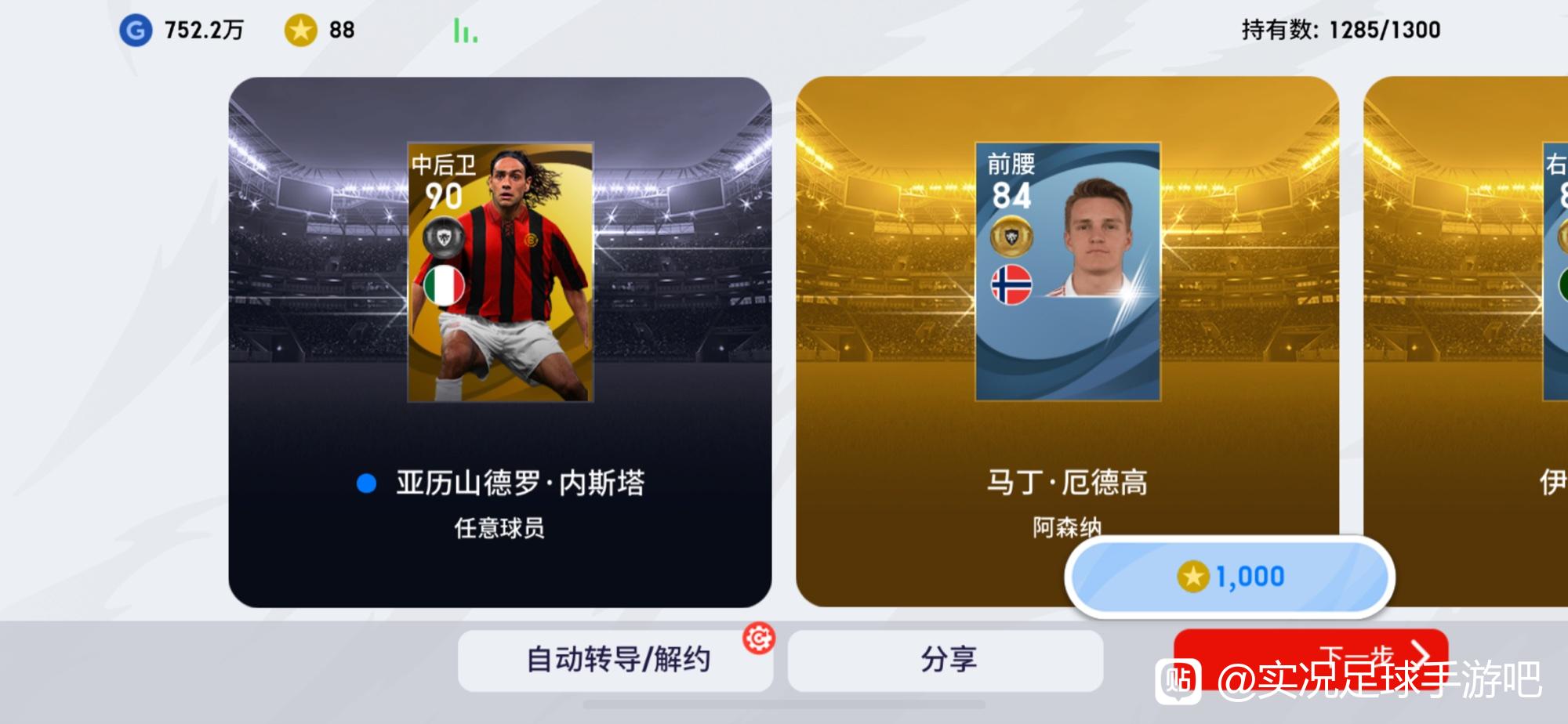Click the 下一步 arrow chevron
Screen dimensions: 1568x724
pyautogui.click(x=1421, y=652)
